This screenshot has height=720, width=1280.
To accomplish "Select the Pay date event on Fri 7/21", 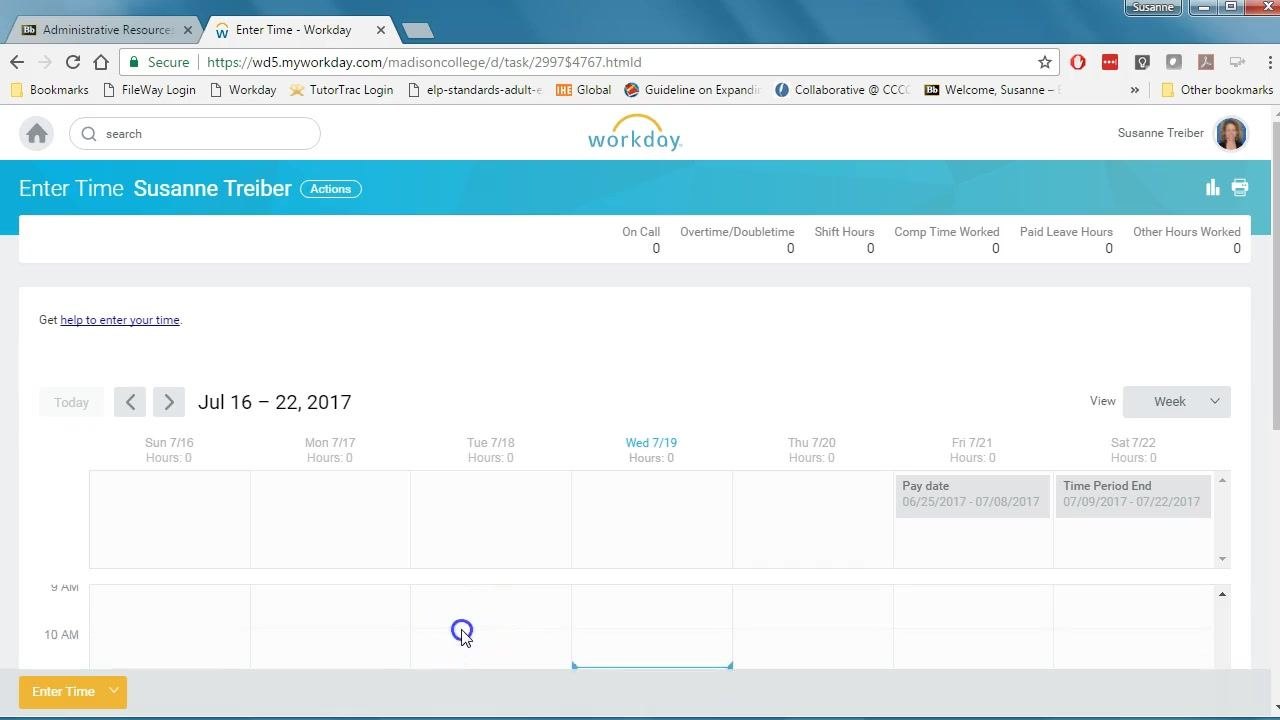I will [x=972, y=494].
